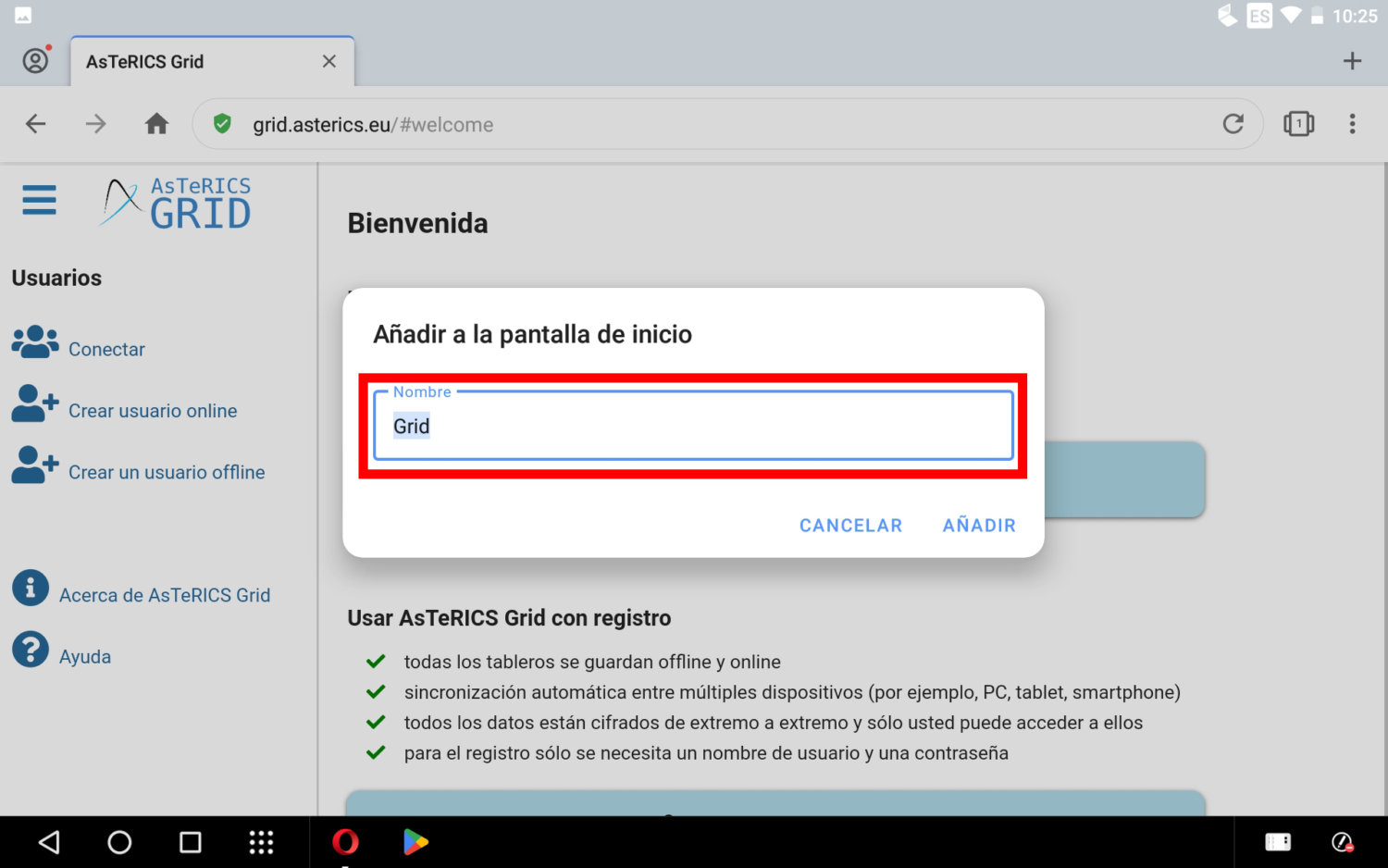Click the Crear un usuario offline icon
Image resolution: width=1388 pixels, height=868 pixels.
(x=33, y=465)
